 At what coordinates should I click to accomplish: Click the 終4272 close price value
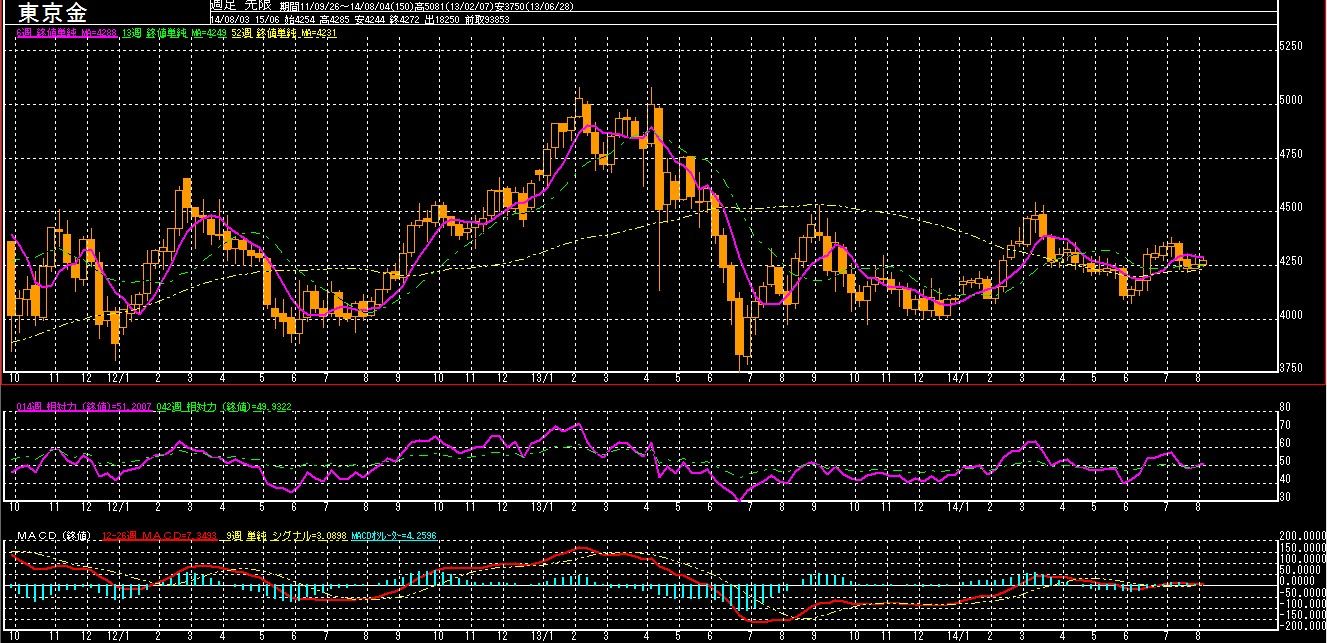(x=406, y=20)
